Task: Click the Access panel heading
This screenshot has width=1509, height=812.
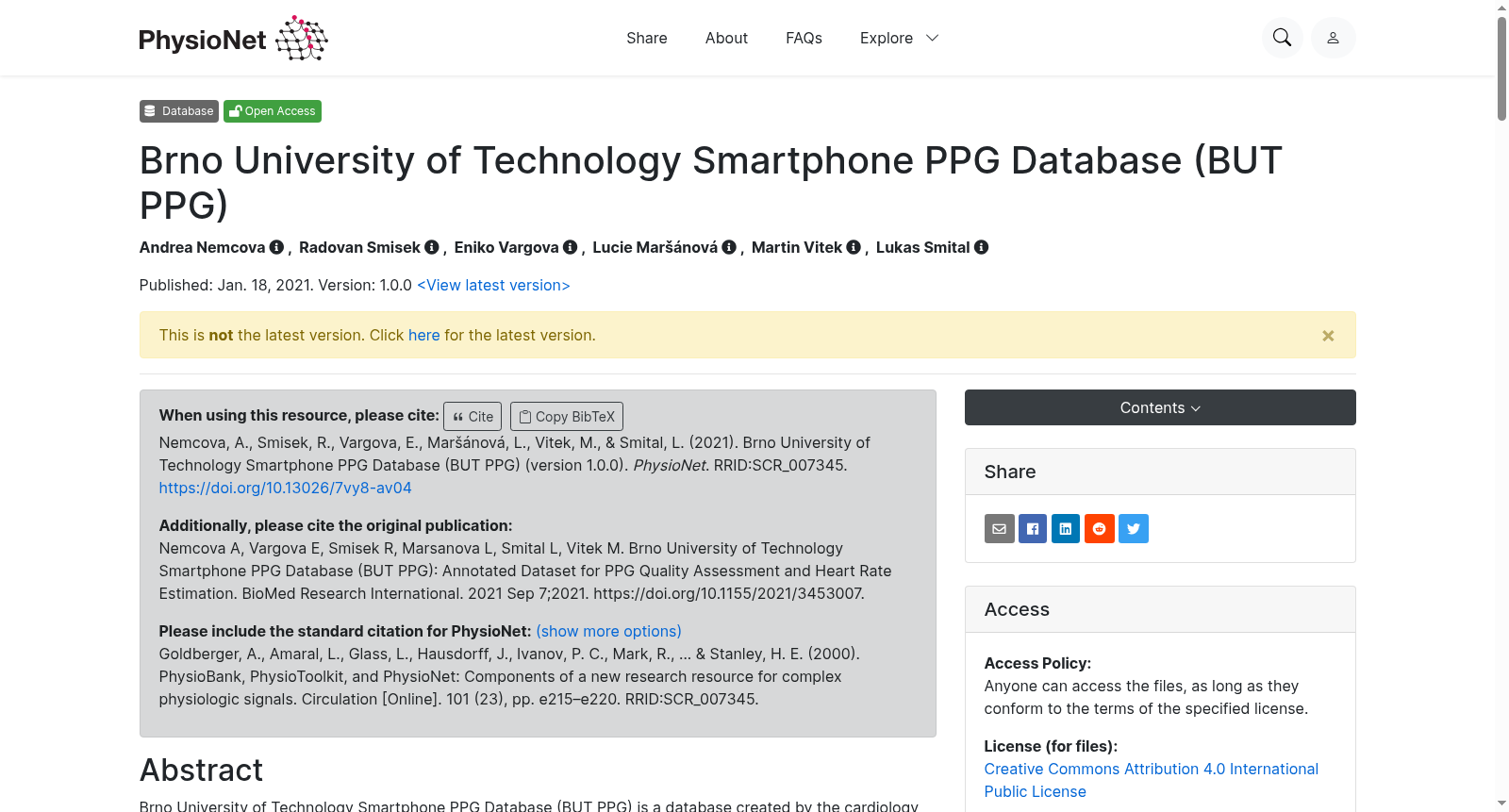Action: 1017,609
